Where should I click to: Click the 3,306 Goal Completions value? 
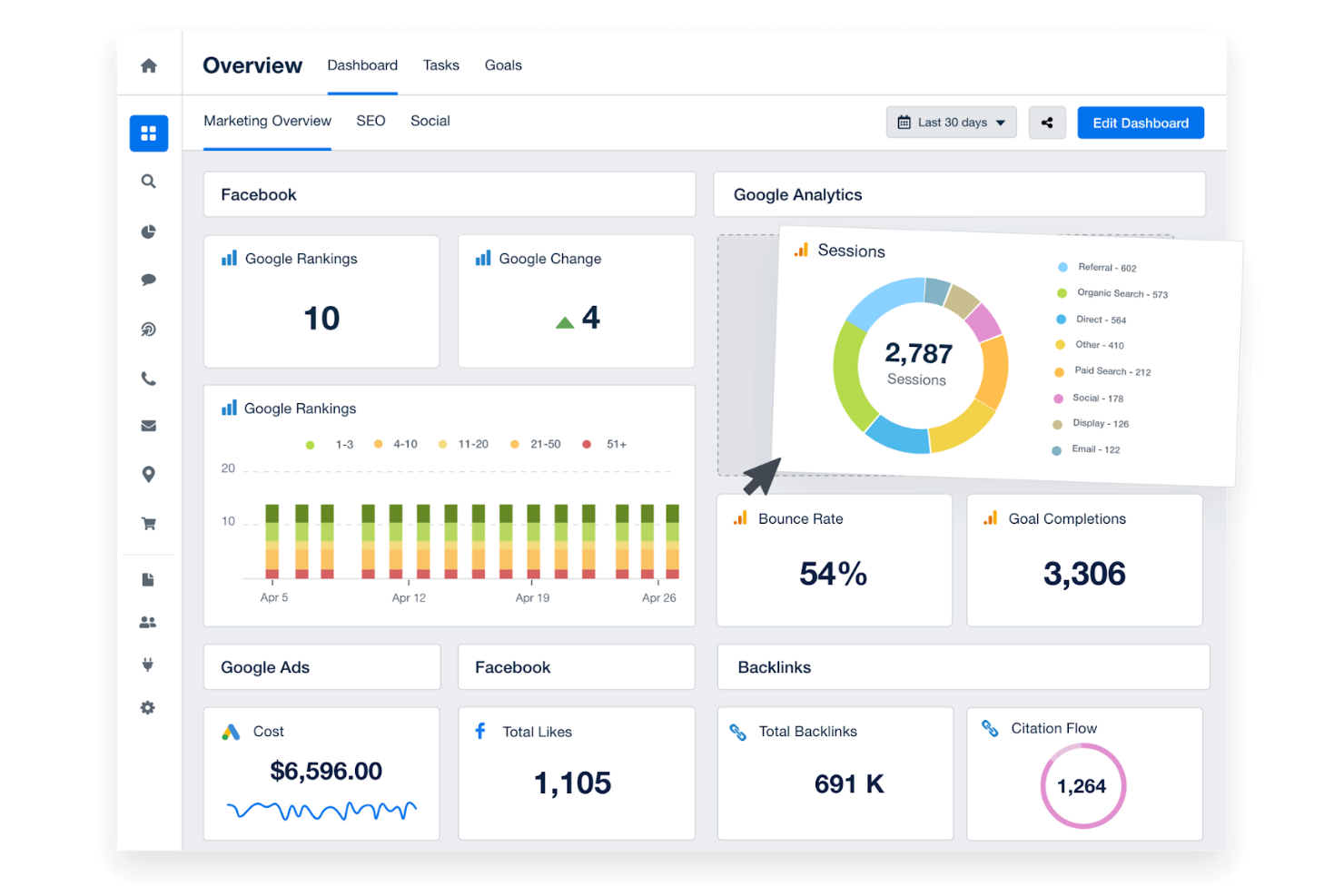(1084, 574)
